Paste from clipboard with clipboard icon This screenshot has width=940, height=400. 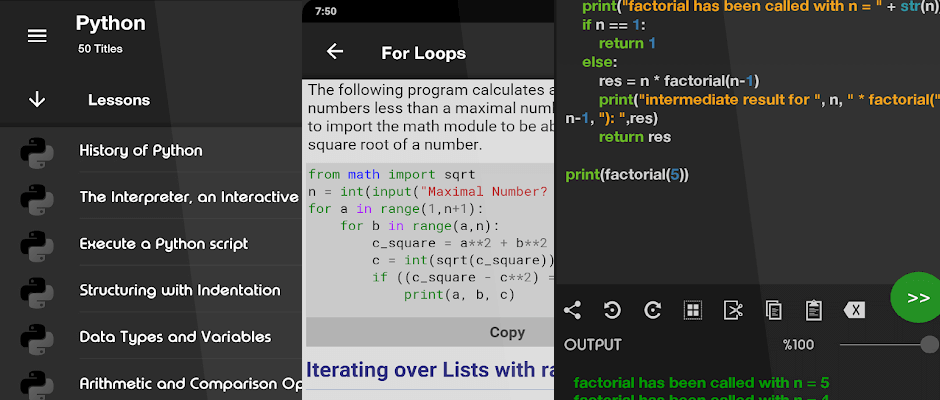click(x=814, y=310)
